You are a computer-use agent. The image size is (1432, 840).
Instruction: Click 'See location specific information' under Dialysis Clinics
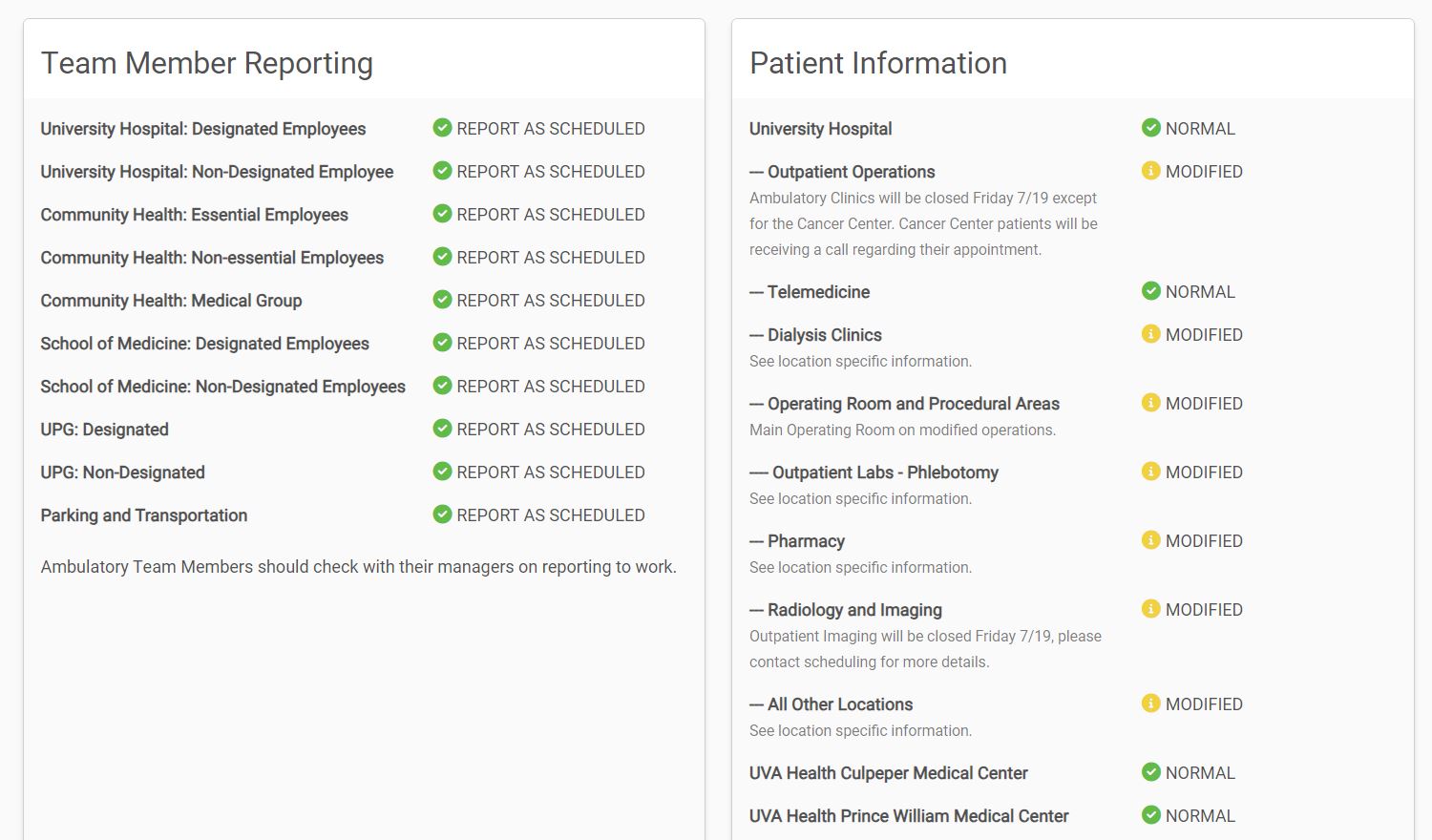(860, 361)
